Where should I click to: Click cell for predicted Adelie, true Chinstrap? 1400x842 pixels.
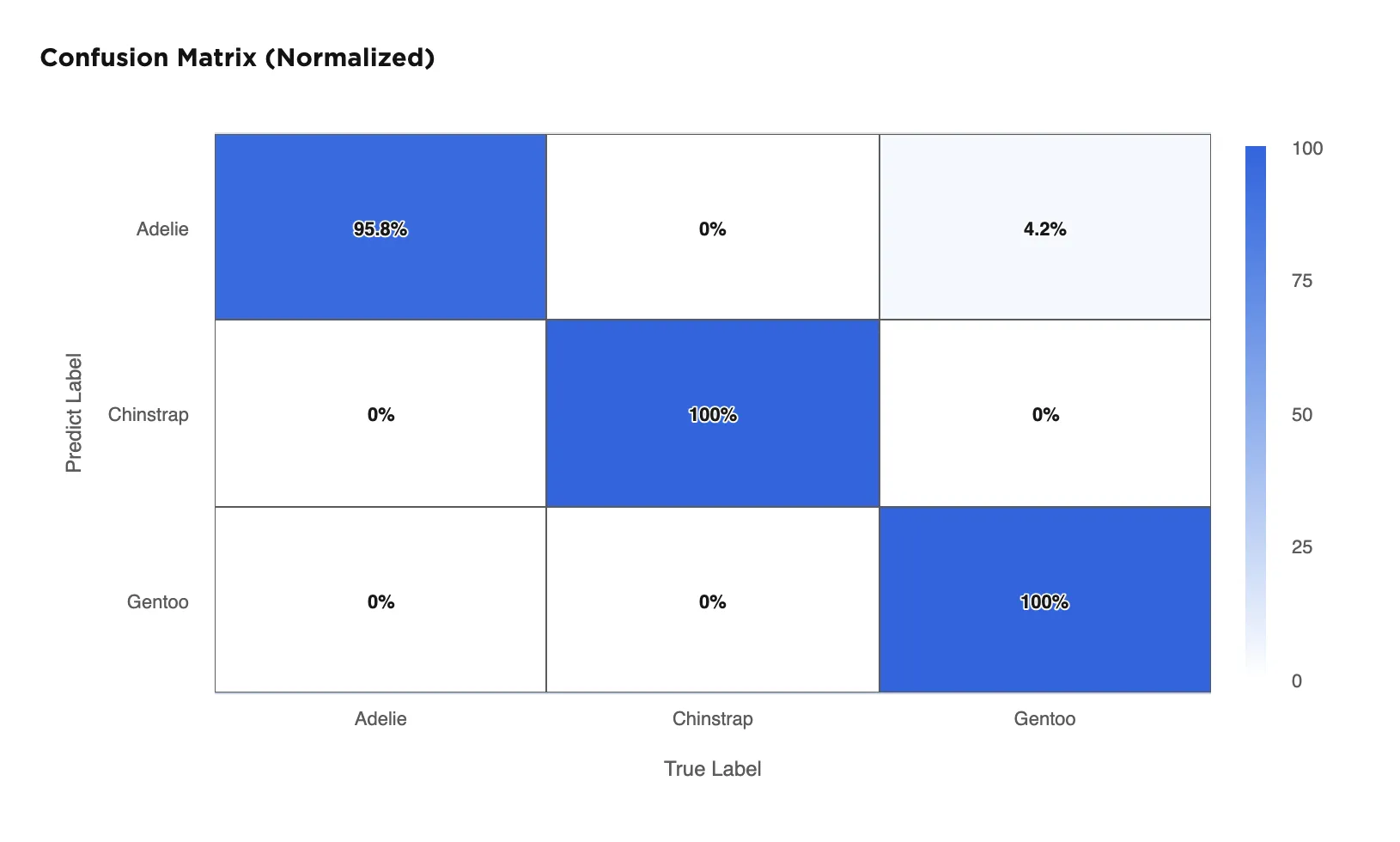[712, 228]
